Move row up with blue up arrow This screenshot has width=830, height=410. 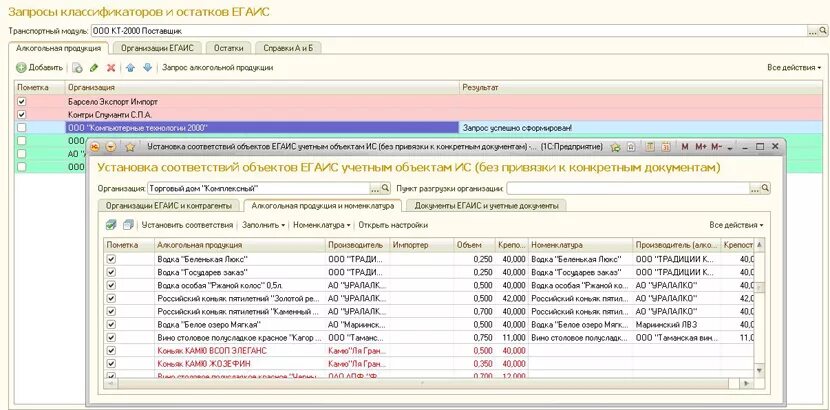(131, 68)
